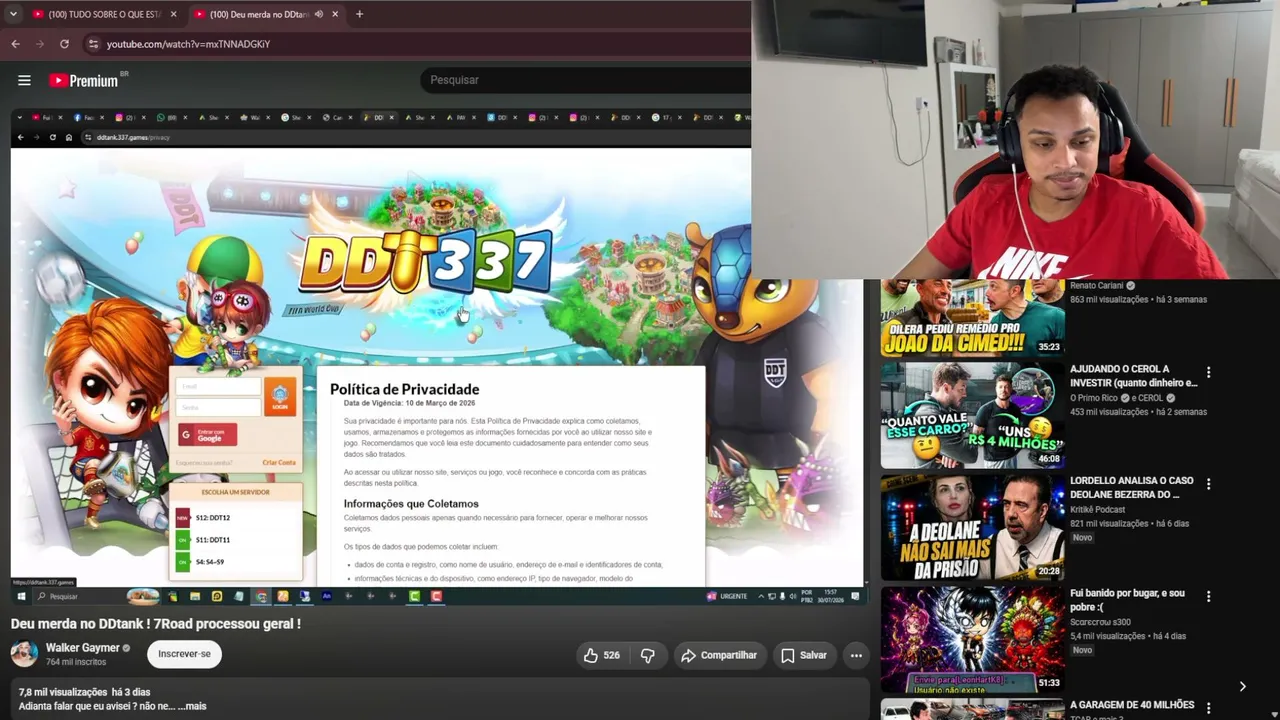Click the '7,8 mil visualizações há 3 dias' text
This screenshot has height=720, width=1280.
tap(84, 692)
